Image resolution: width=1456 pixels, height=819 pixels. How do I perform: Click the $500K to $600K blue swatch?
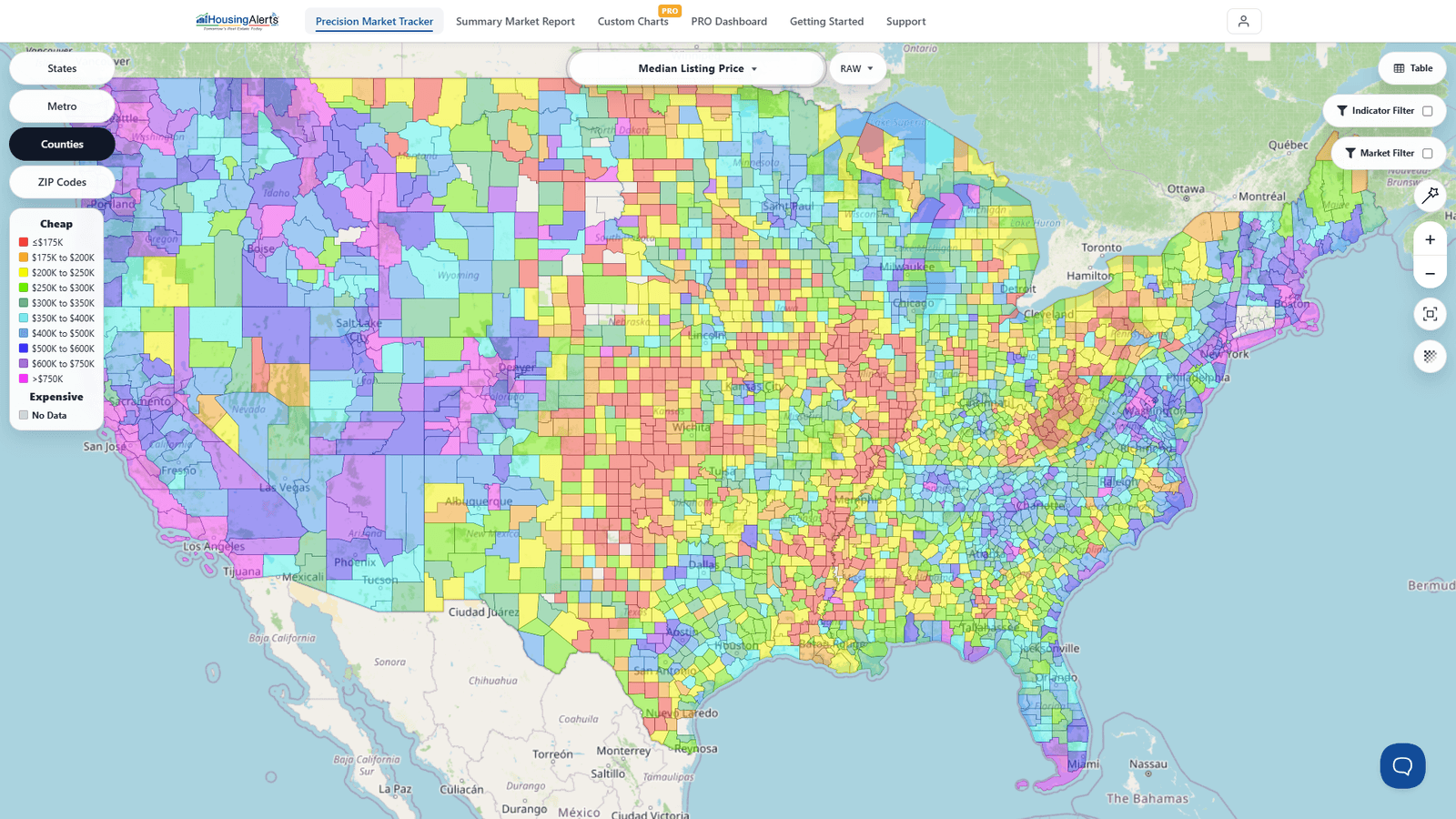pyautogui.click(x=24, y=349)
